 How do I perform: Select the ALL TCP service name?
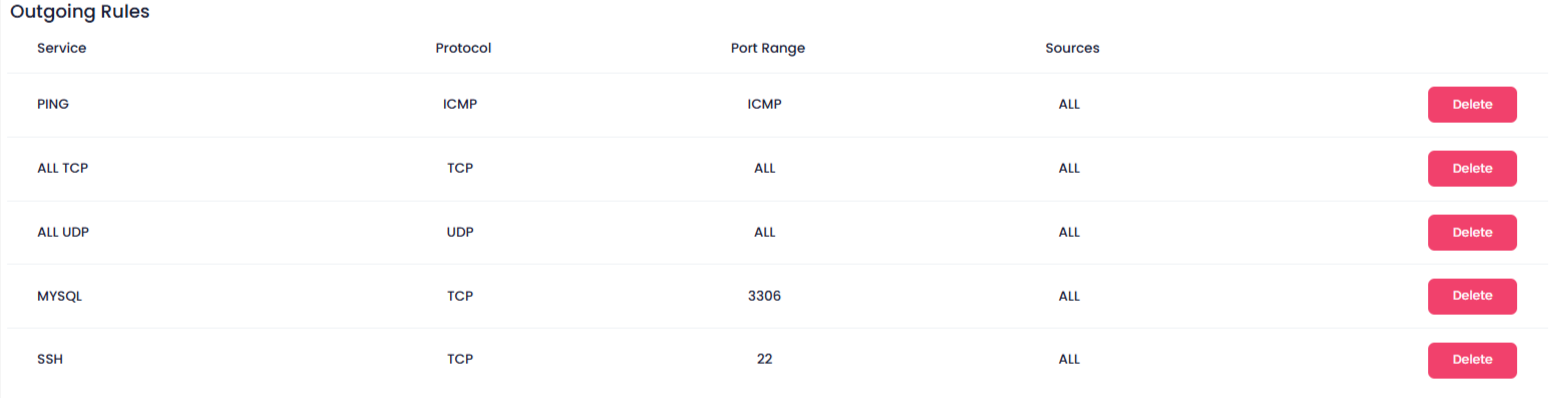(62, 168)
